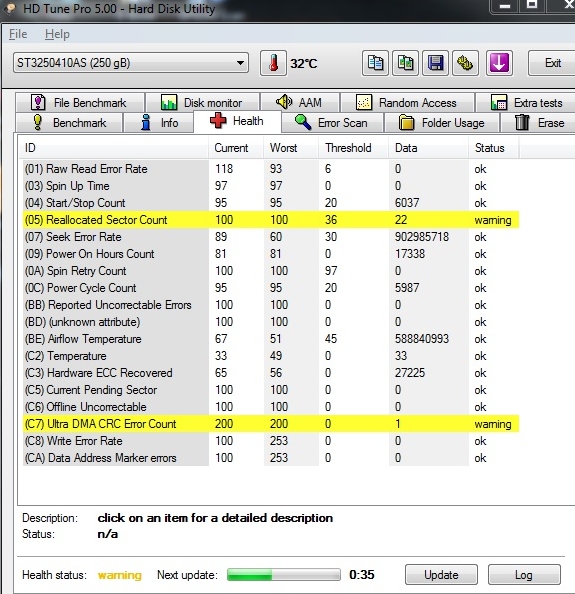Click the thermometer temperature icon
This screenshot has height=594, width=575.
click(273, 63)
